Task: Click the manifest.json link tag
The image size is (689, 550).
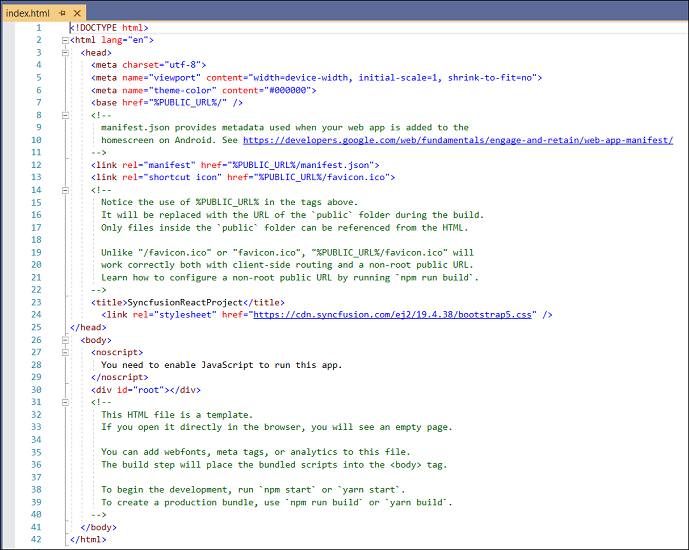Action: coord(235,165)
